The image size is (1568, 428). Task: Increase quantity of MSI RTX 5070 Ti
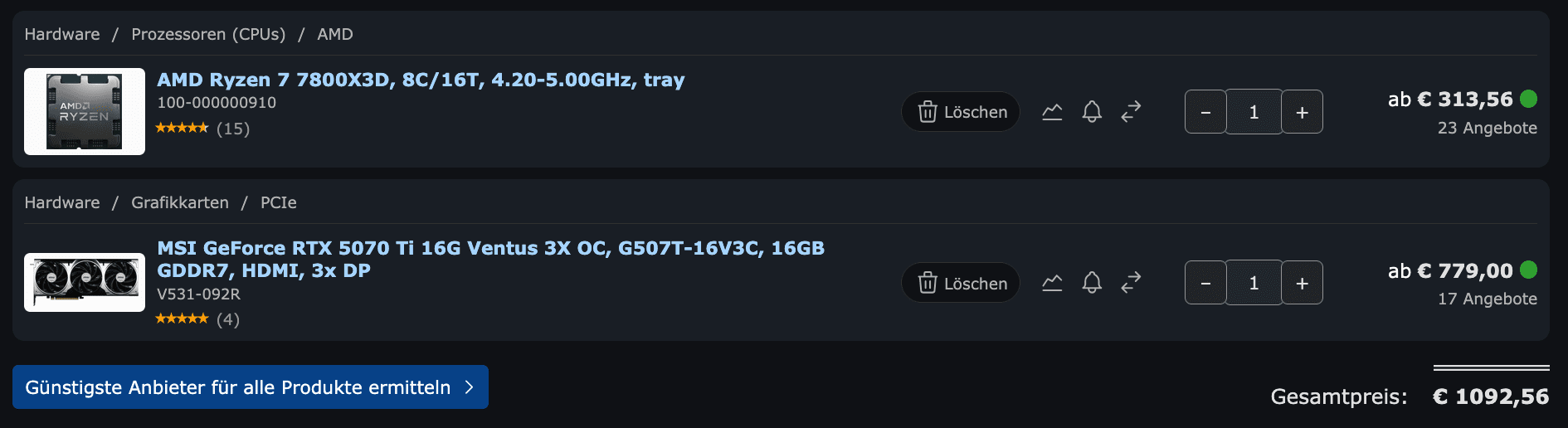(x=1302, y=284)
